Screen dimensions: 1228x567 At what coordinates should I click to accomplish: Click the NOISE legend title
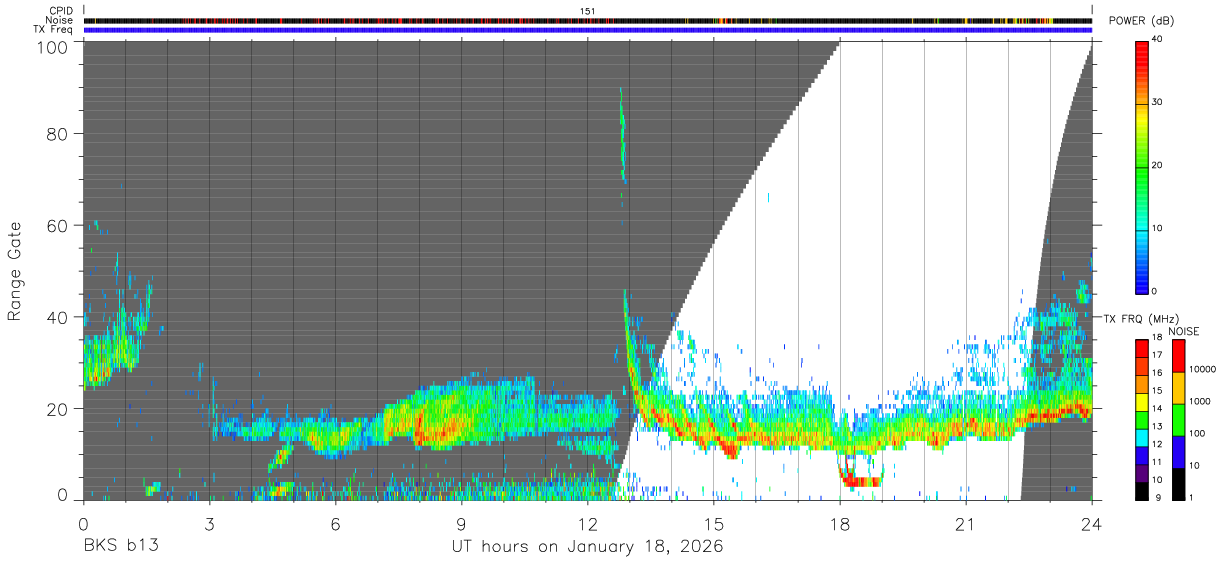(x=1184, y=331)
